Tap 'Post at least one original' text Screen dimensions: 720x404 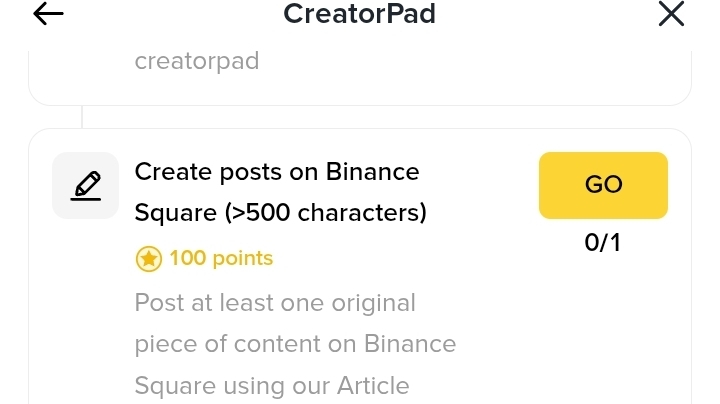(275, 303)
